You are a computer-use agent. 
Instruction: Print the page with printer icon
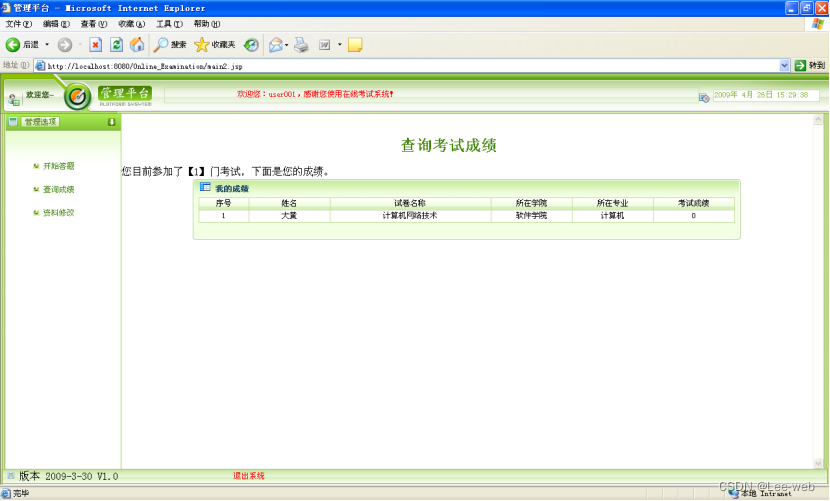[x=301, y=45]
